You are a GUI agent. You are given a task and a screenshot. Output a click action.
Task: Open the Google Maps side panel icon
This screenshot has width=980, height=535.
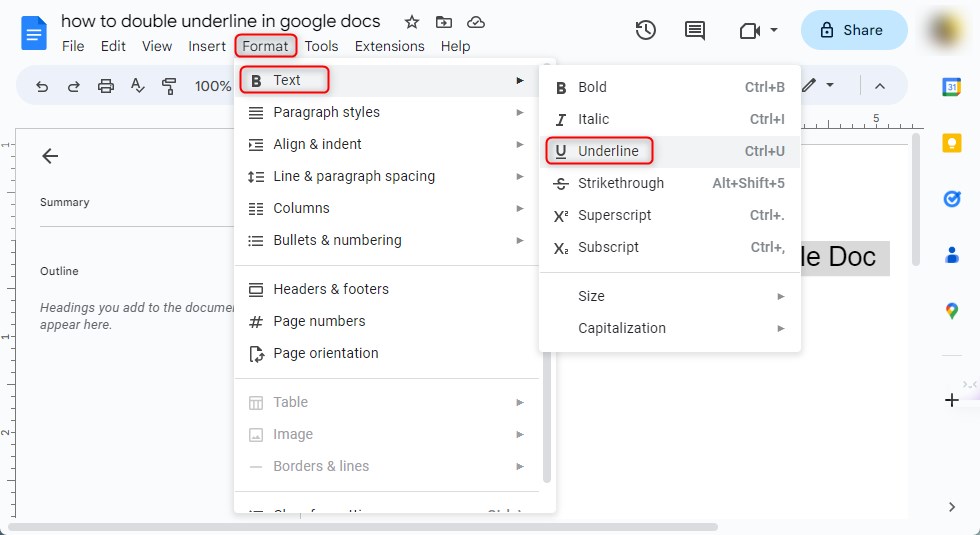(951, 311)
